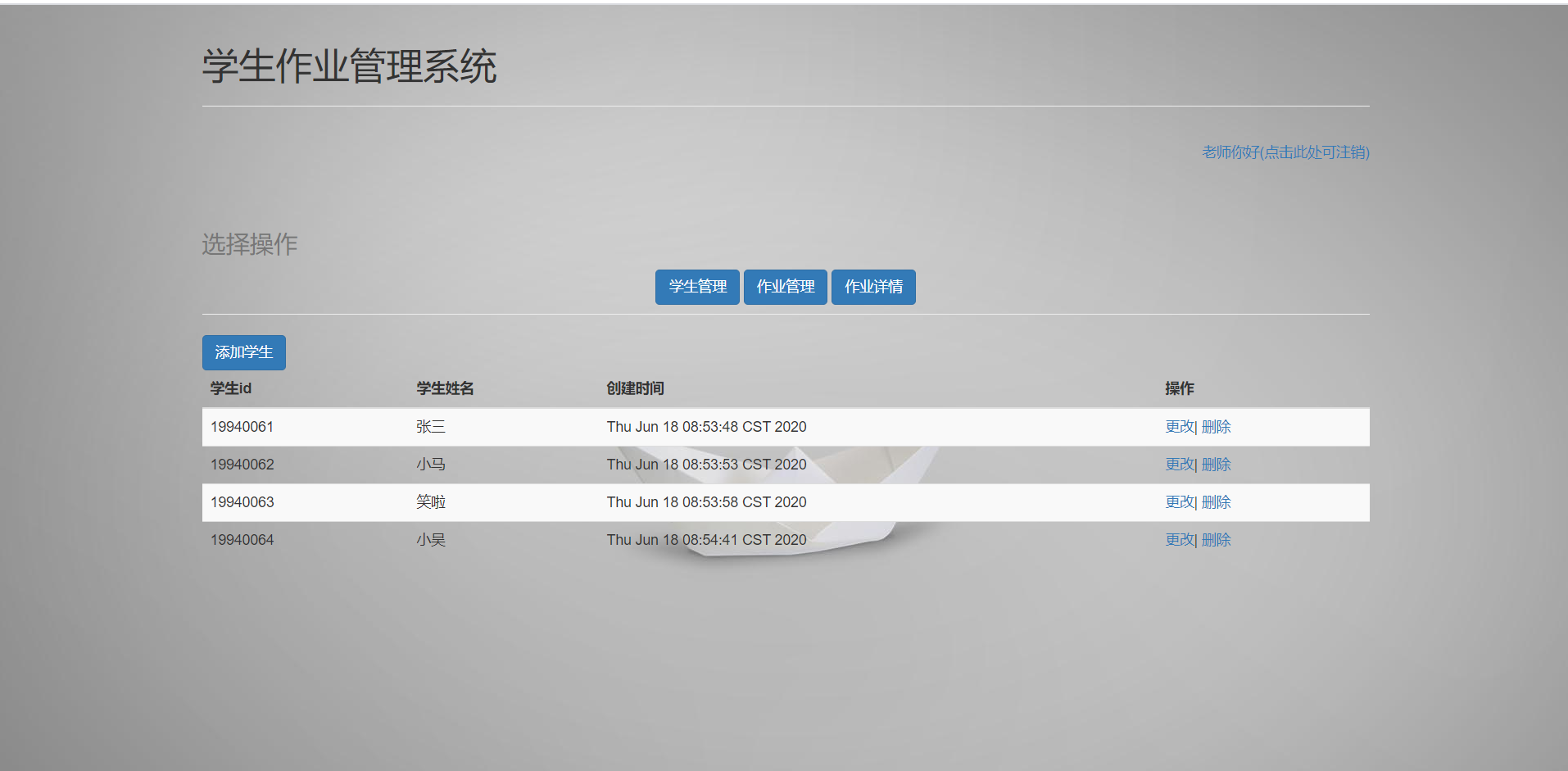1568x771 pixels.
Task: Open the 作业详情 section
Action: [x=873, y=287]
